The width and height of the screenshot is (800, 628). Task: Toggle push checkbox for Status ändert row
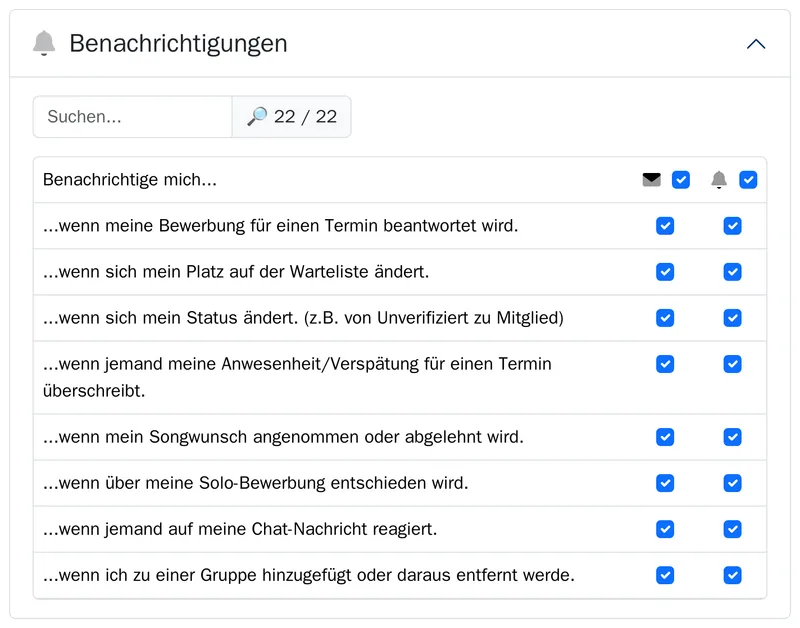(x=732, y=318)
